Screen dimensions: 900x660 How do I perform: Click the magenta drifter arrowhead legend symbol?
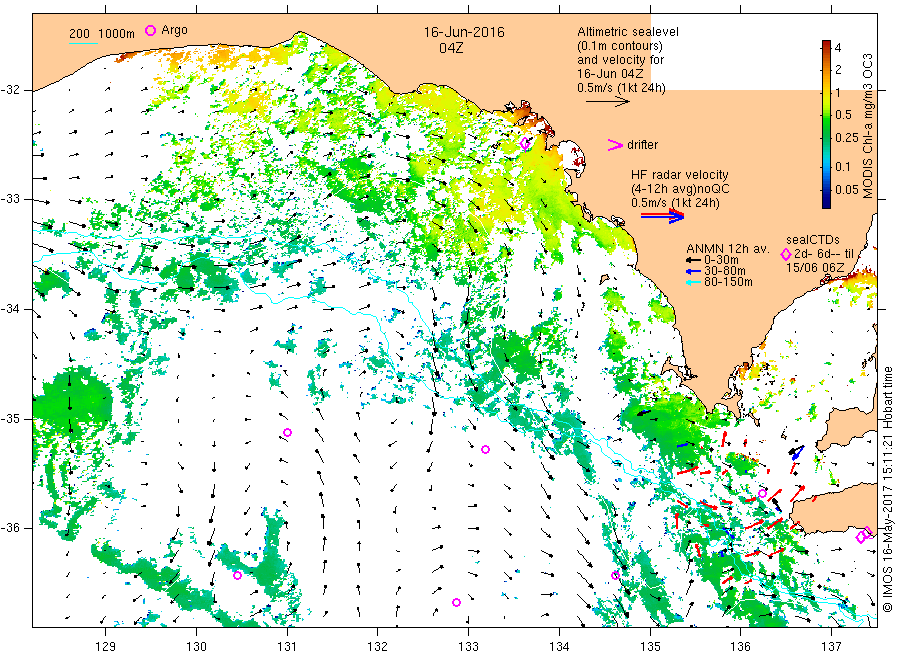coord(615,145)
